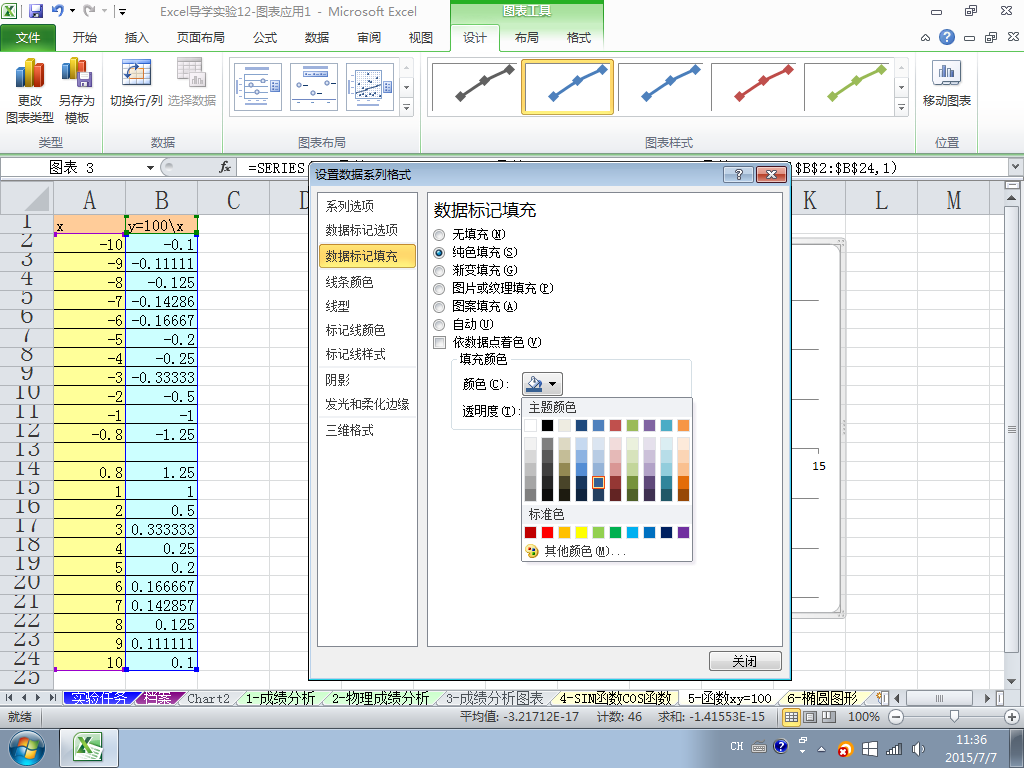
Task: Open 3-D Format (三维格式) section
Action: (349, 430)
